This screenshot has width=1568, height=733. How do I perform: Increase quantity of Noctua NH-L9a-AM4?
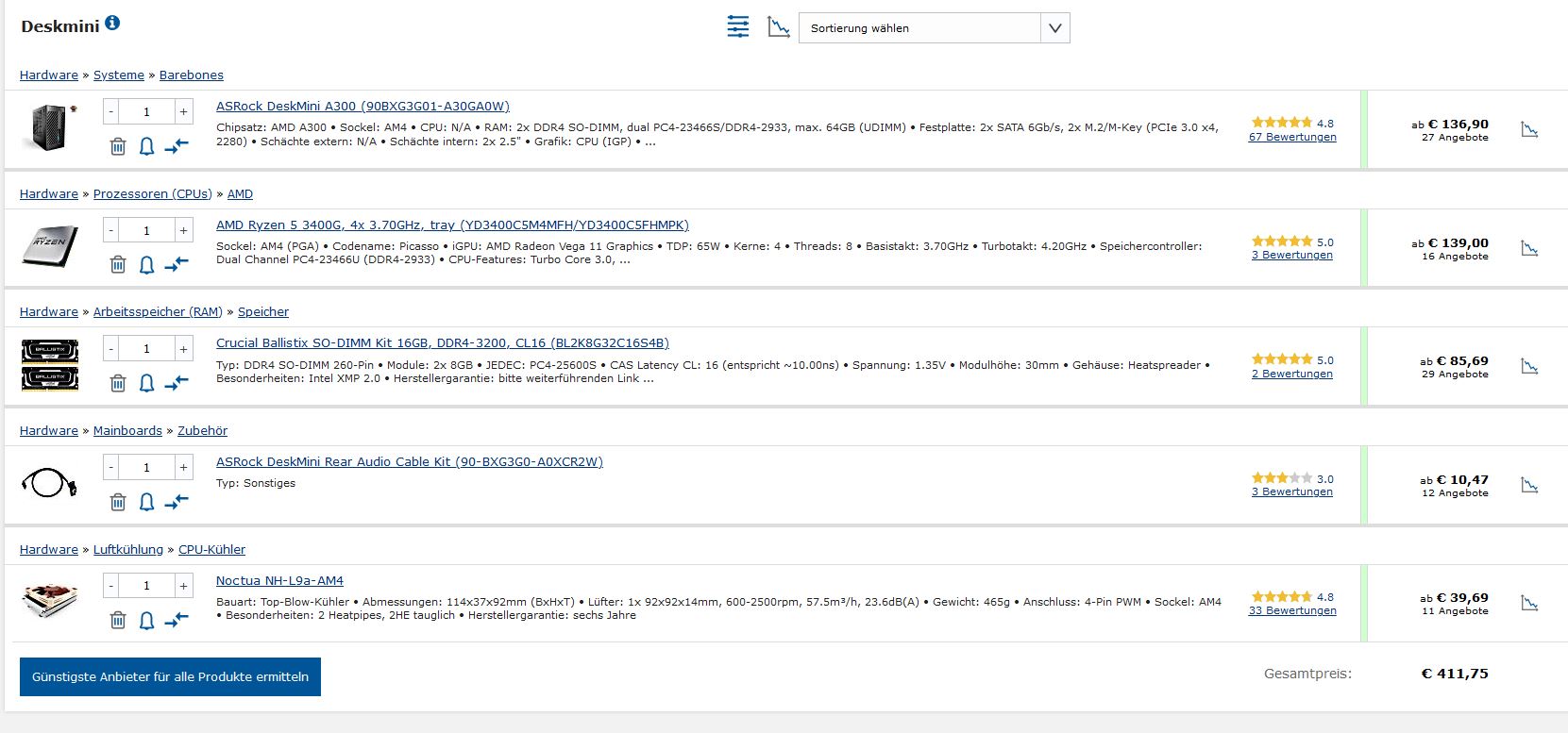[183, 586]
